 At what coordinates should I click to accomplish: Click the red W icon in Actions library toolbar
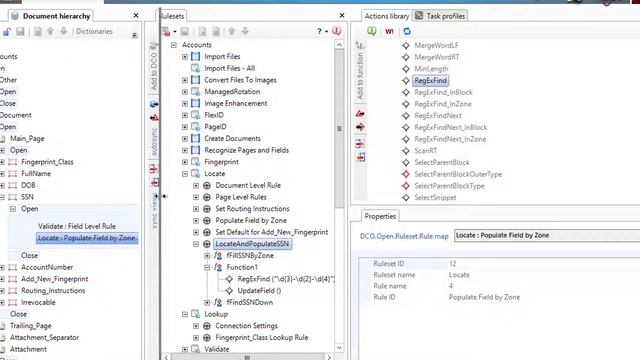[389, 31]
